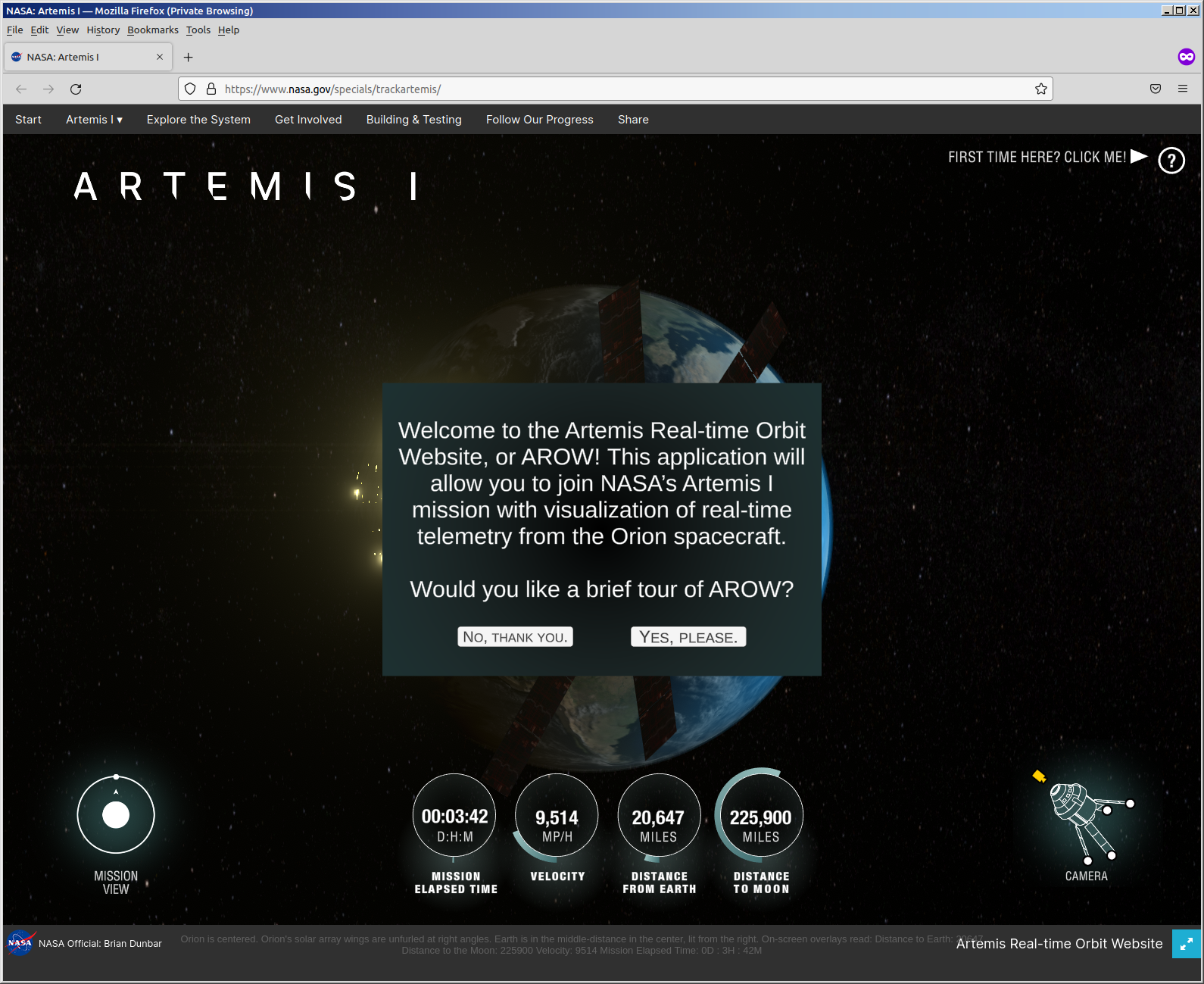The width and height of the screenshot is (1204, 984).
Task: Minimize the Firefox window
Action: point(1167,11)
